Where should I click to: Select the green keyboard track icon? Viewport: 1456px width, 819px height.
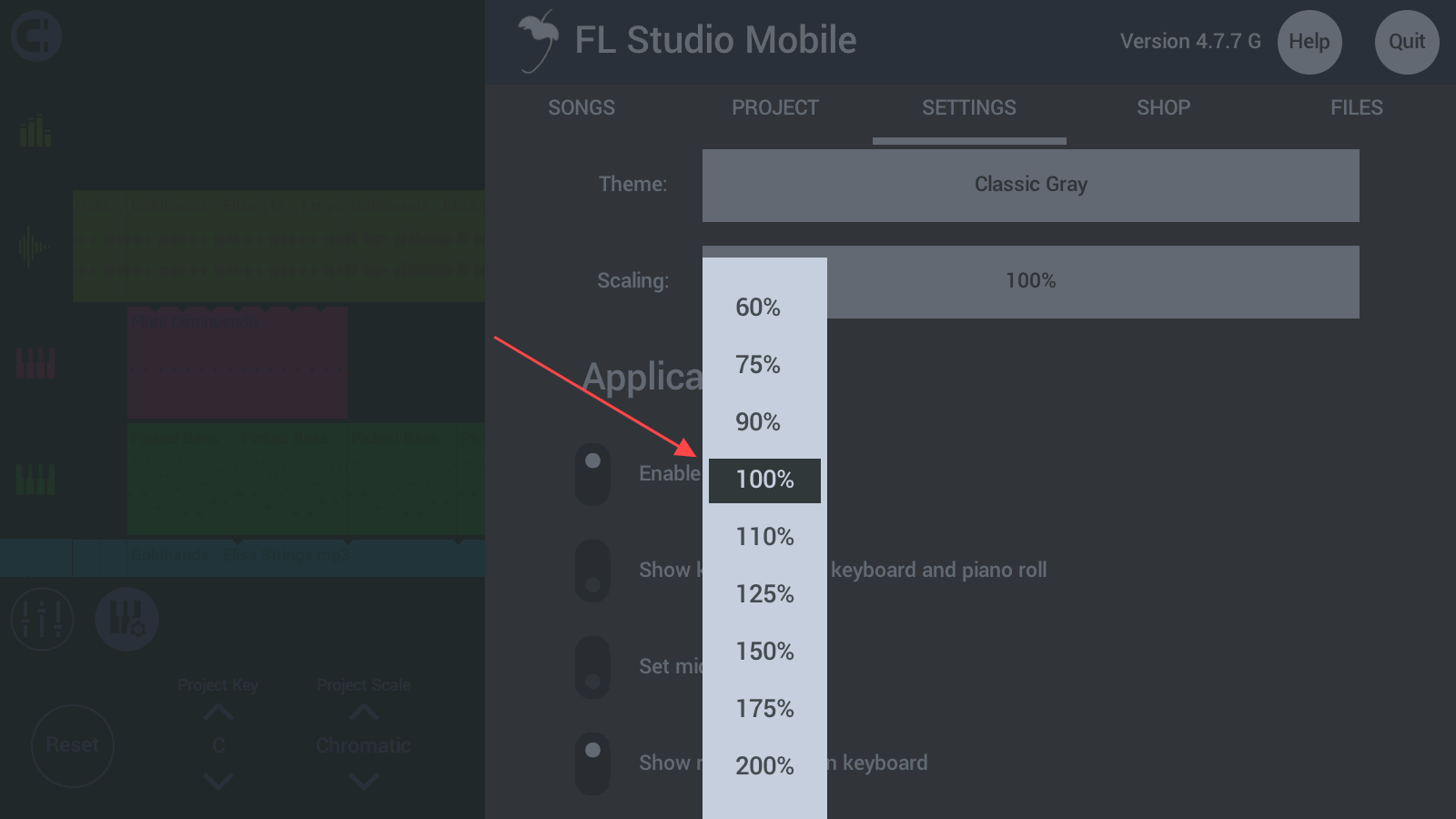[35, 479]
